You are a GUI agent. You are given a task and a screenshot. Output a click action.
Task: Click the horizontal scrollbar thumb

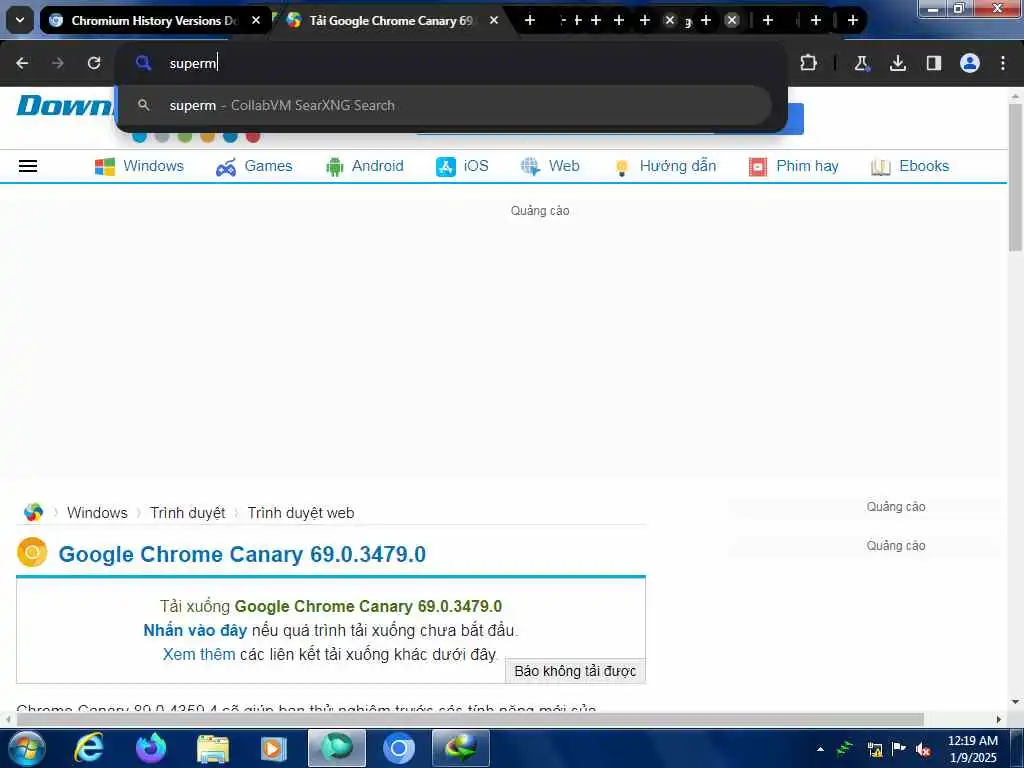[x=470, y=719]
